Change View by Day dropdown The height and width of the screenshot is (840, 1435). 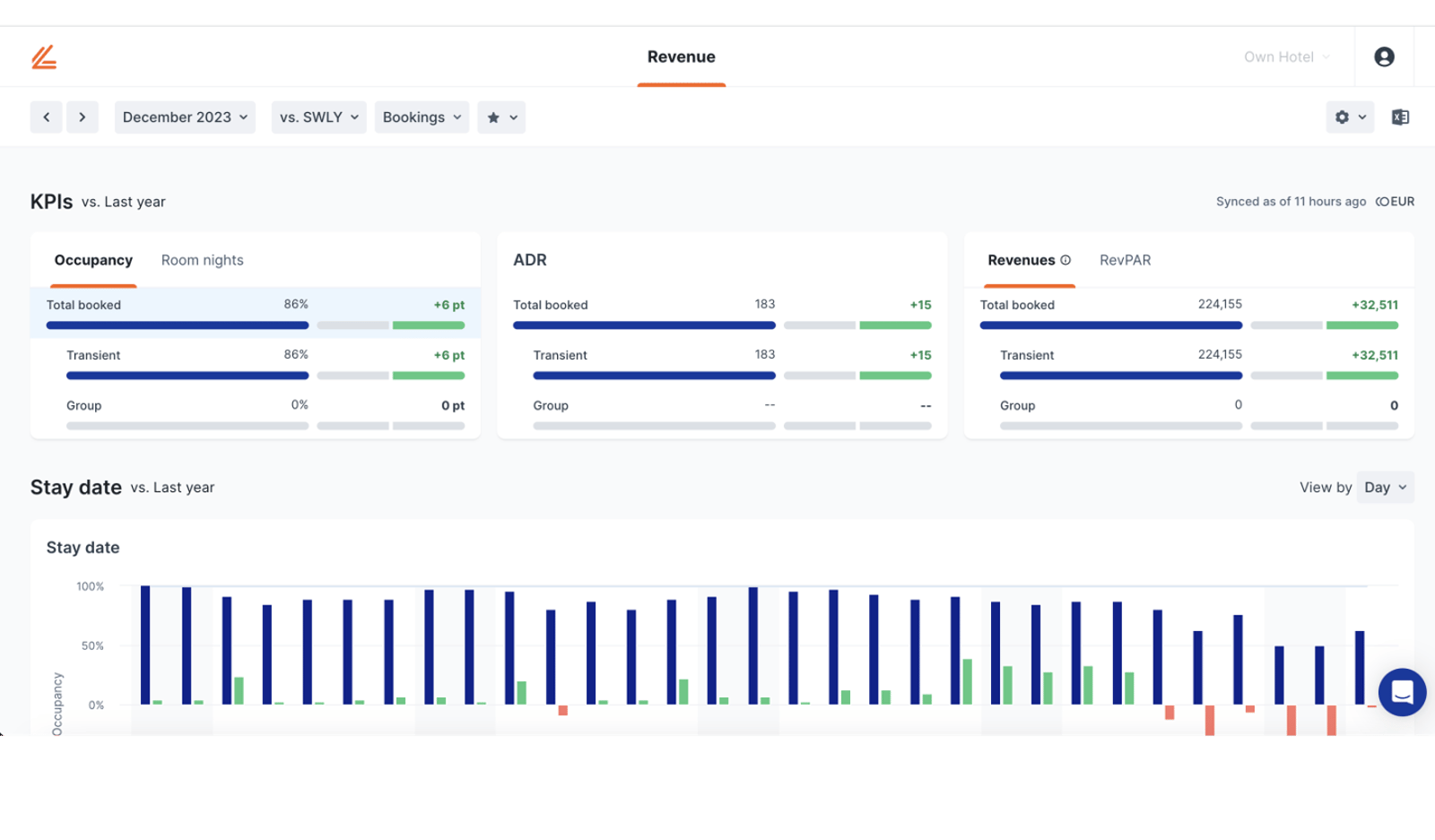coord(1385,488)
